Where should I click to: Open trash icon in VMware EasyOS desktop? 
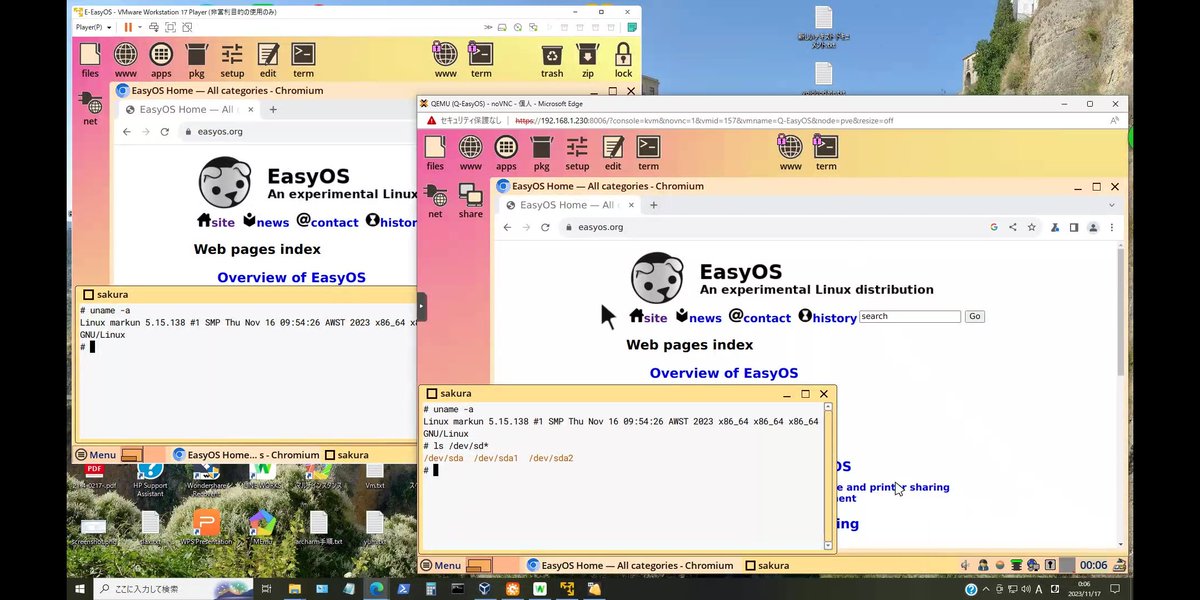552,59
